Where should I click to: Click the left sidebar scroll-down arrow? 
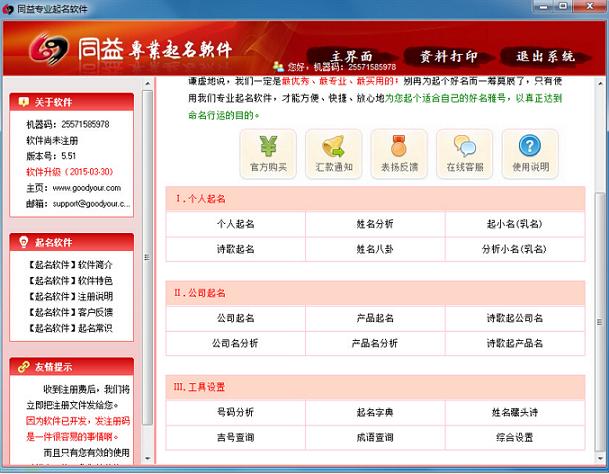click(x=148, y=458)
